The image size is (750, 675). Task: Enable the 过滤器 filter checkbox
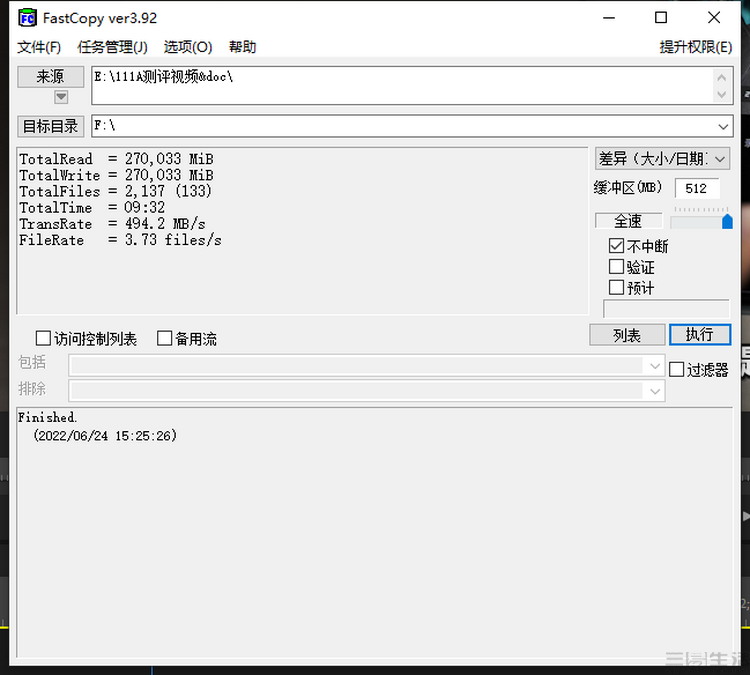point(676,369)
